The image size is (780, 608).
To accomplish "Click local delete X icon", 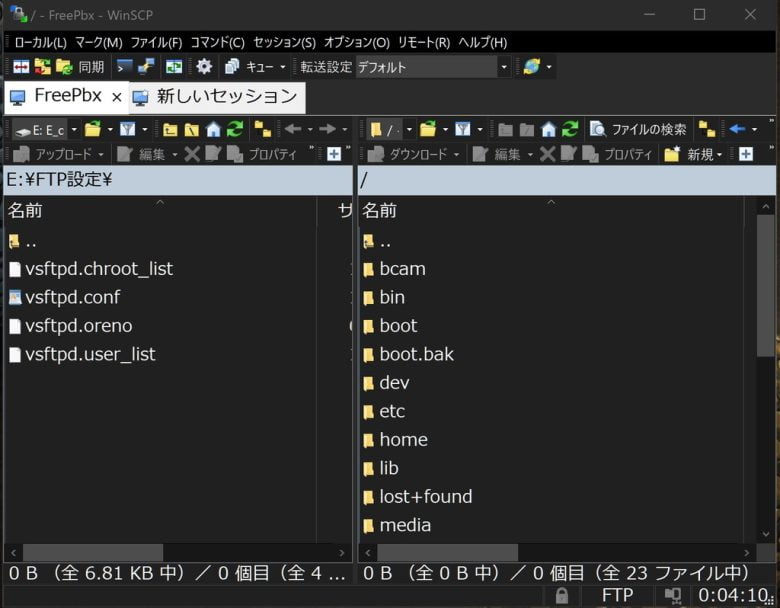I will pyautogui.click(x=192, y=154).
